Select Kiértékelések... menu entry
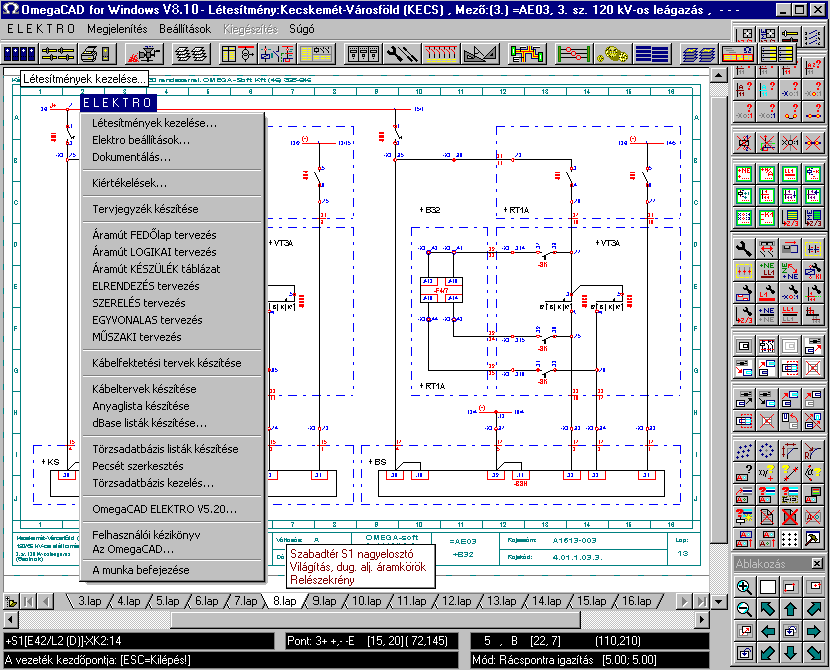Image resolution: width=830 pixels, height=670 pixels. click(129, 183)
